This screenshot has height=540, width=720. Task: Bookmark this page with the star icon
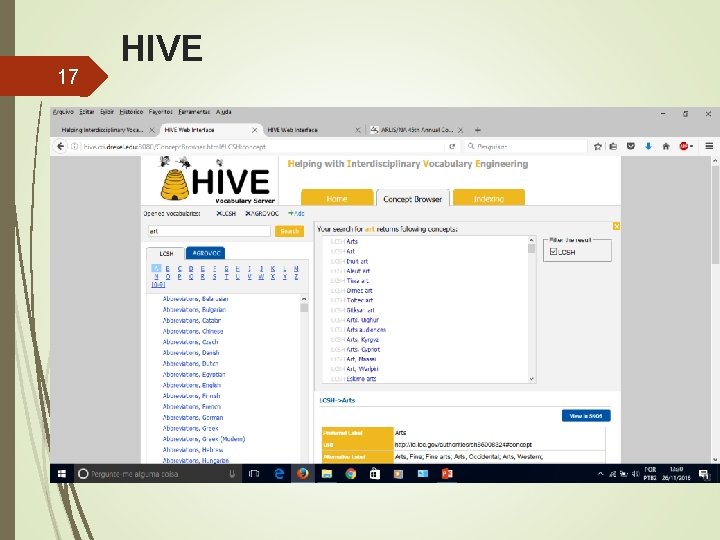pos(597,146)
